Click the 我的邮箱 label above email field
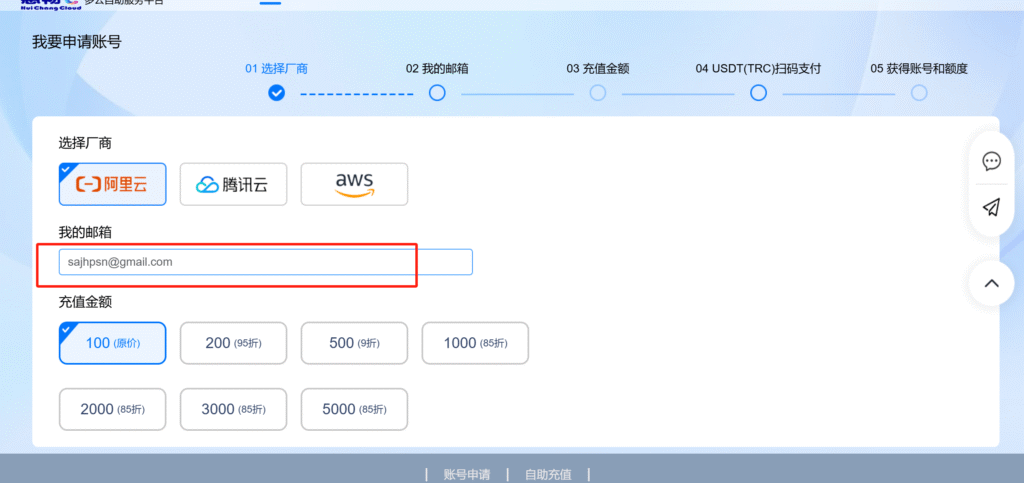1024x483 pixels. (x=85, y=232)
